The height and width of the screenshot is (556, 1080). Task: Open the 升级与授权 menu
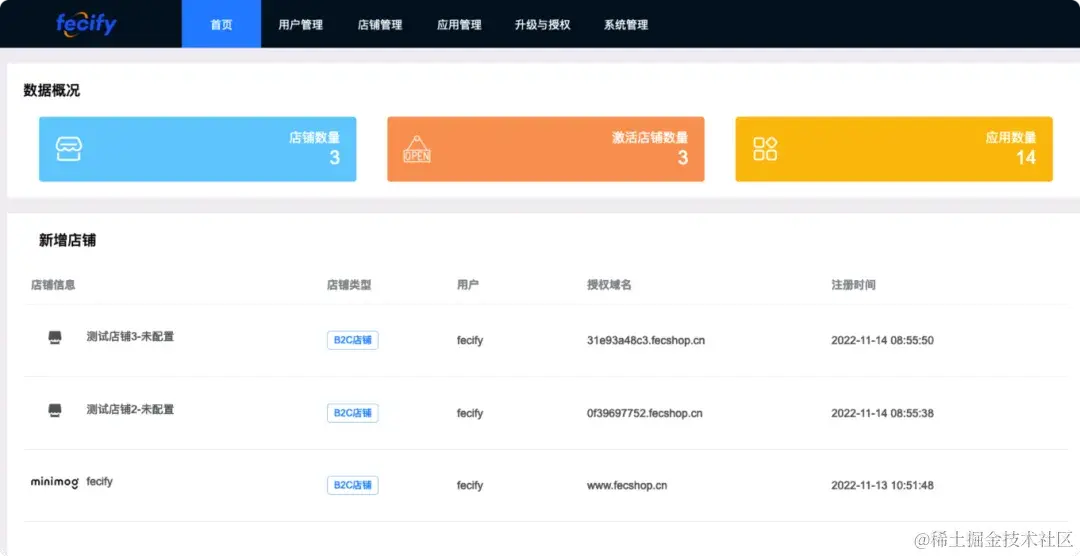[x=543, y=25]
